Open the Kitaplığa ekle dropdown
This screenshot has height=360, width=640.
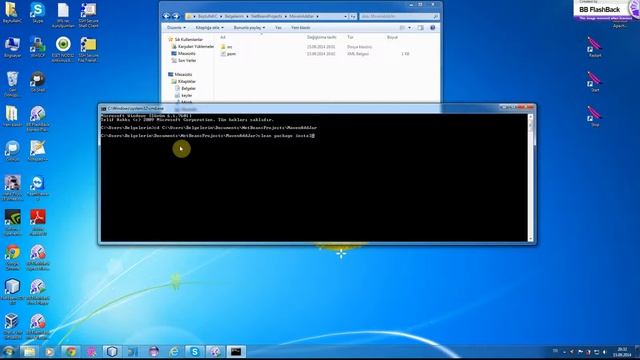pos(209,28)
